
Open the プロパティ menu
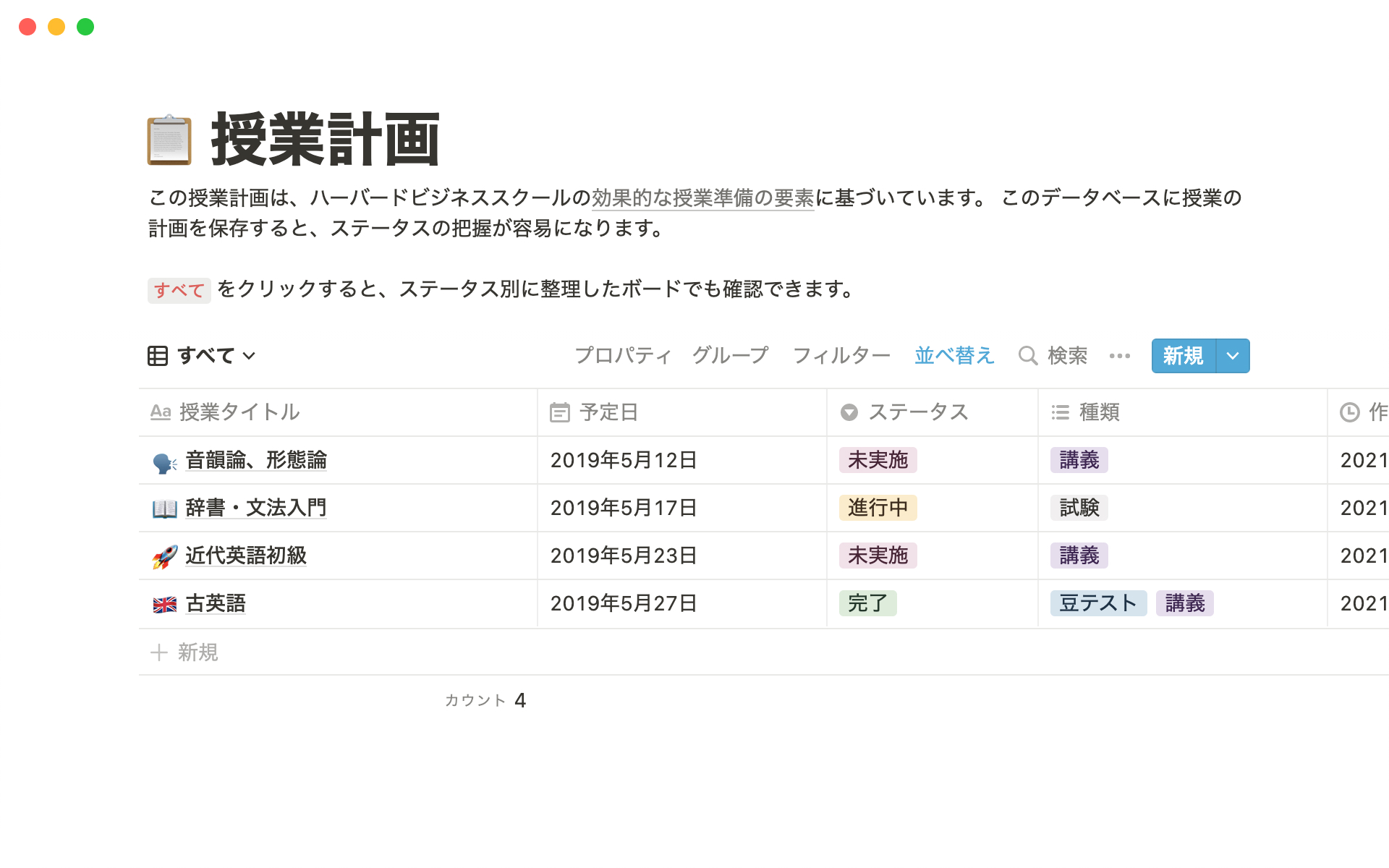pos(623,356)
